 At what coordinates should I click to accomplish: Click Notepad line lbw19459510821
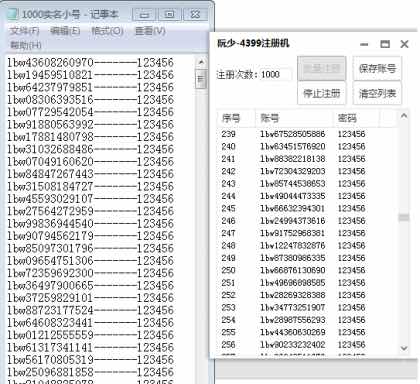pos(91,75)
